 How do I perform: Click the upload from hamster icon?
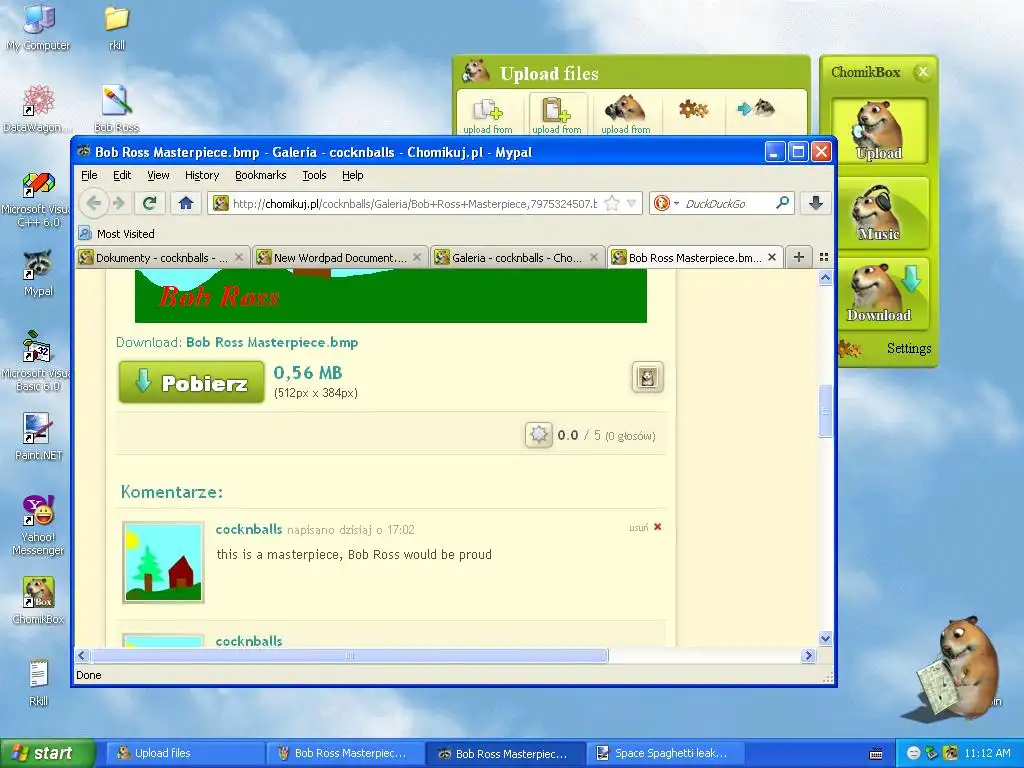(x=626, y=114)
